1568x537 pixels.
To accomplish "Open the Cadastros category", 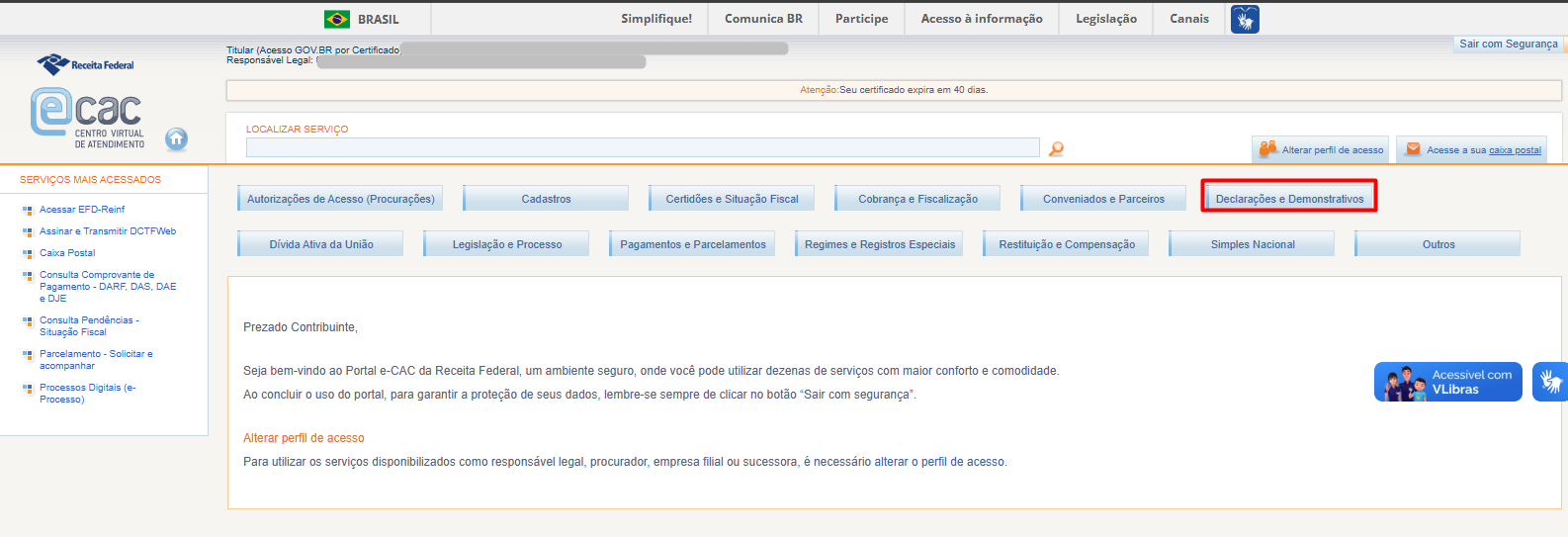I will click(x=546, y=199).
